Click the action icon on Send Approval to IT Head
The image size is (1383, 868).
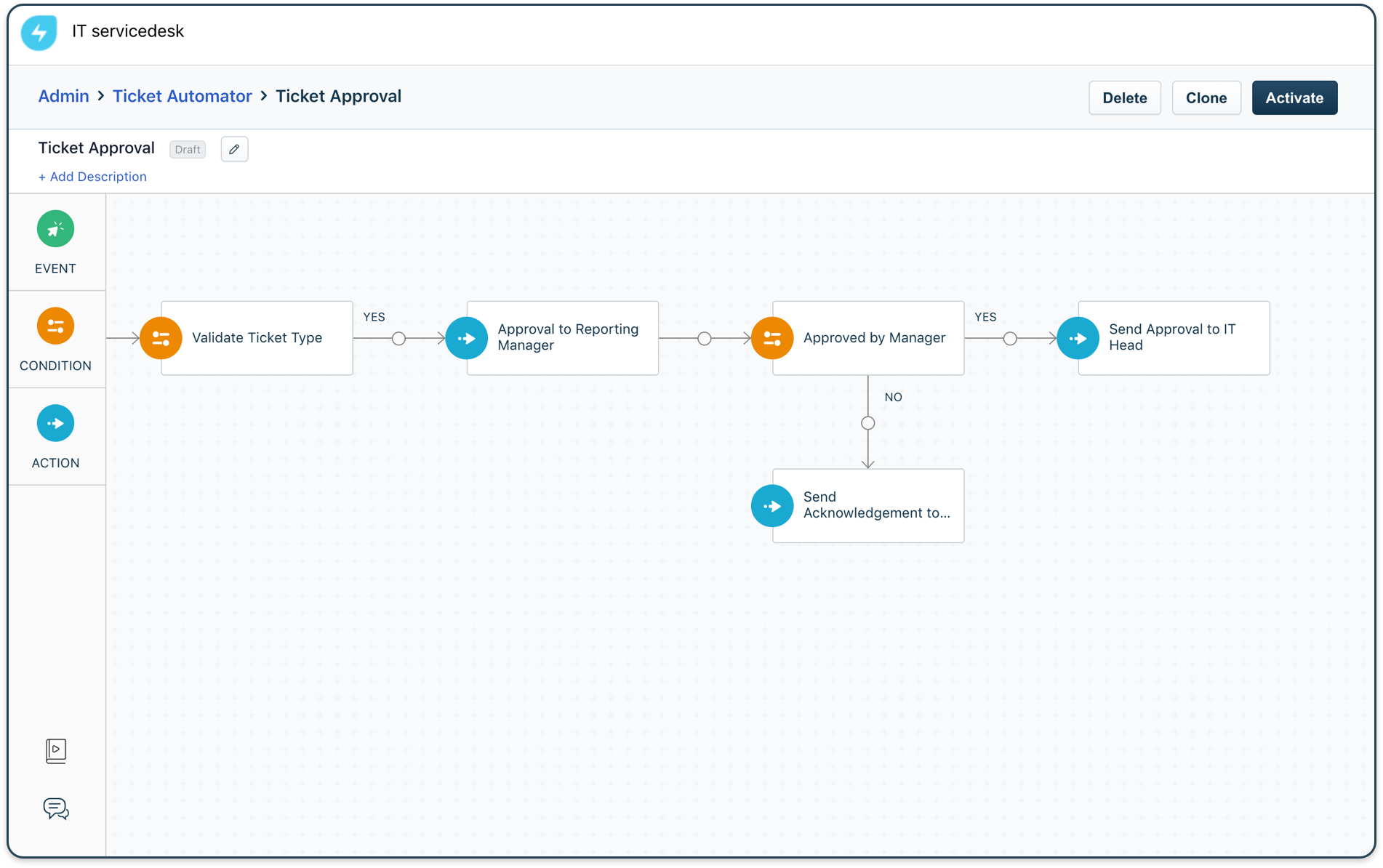(1078, 337)
